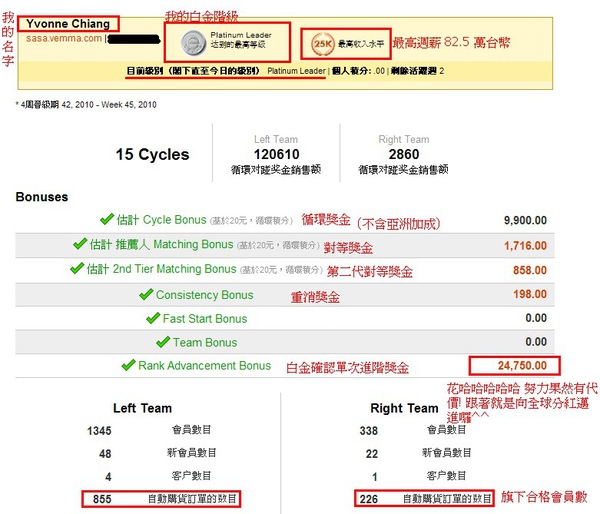The width and height of the screenshot is (600, 514).
Task: Click the lower Right Team section heading
Action: [x=404, y=408]
